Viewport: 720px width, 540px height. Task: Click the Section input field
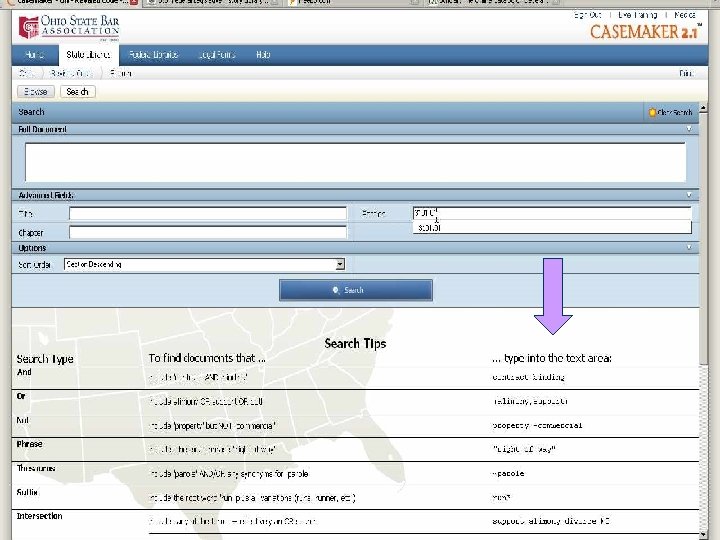[552, 213]
